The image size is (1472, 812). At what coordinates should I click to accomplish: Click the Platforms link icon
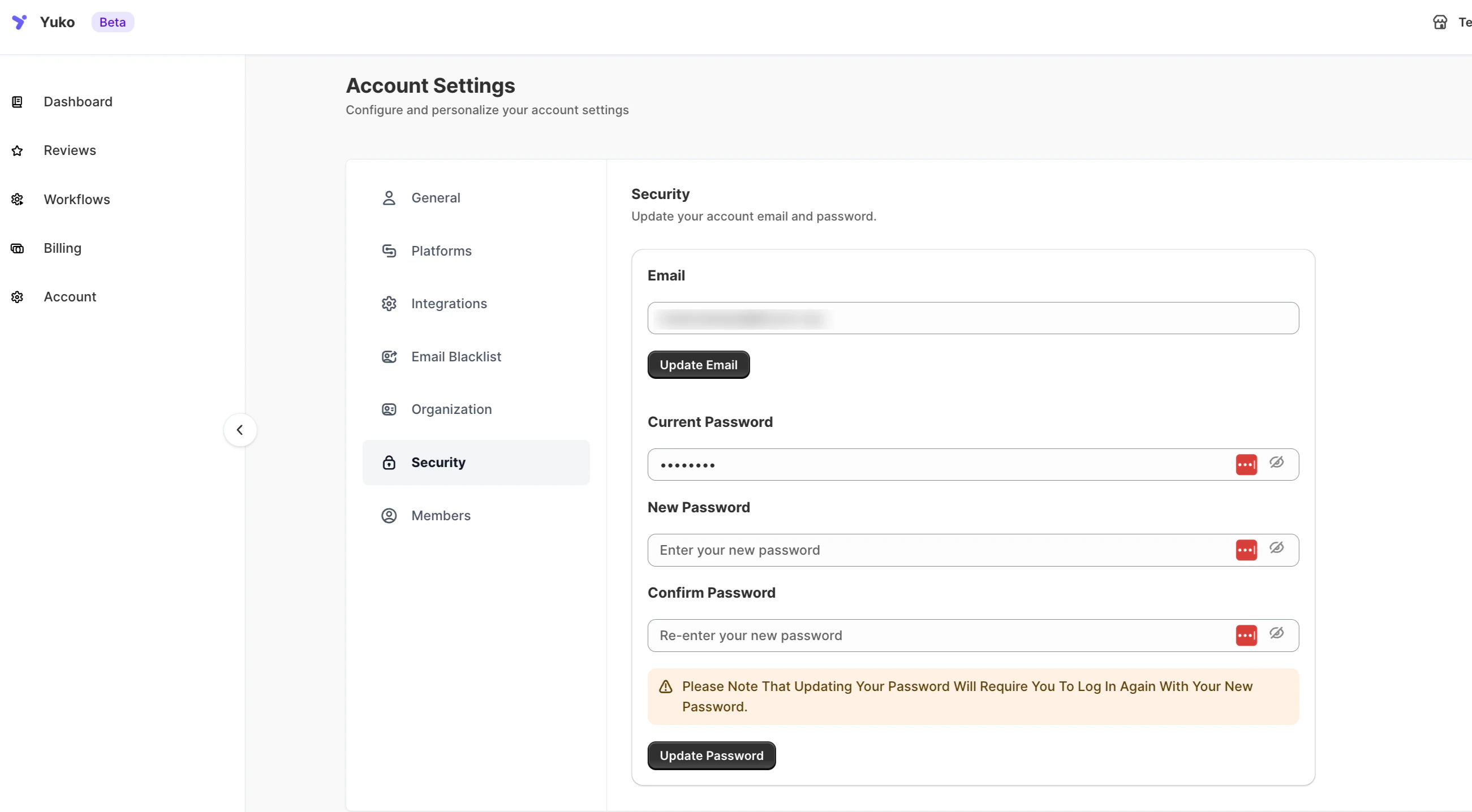[x=389, y=250]
